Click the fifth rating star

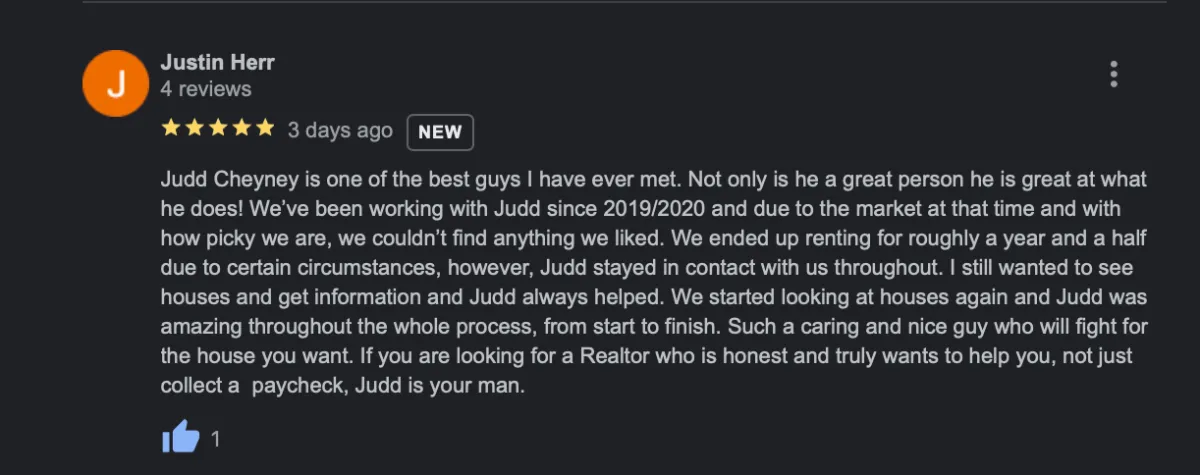point(264,128)
